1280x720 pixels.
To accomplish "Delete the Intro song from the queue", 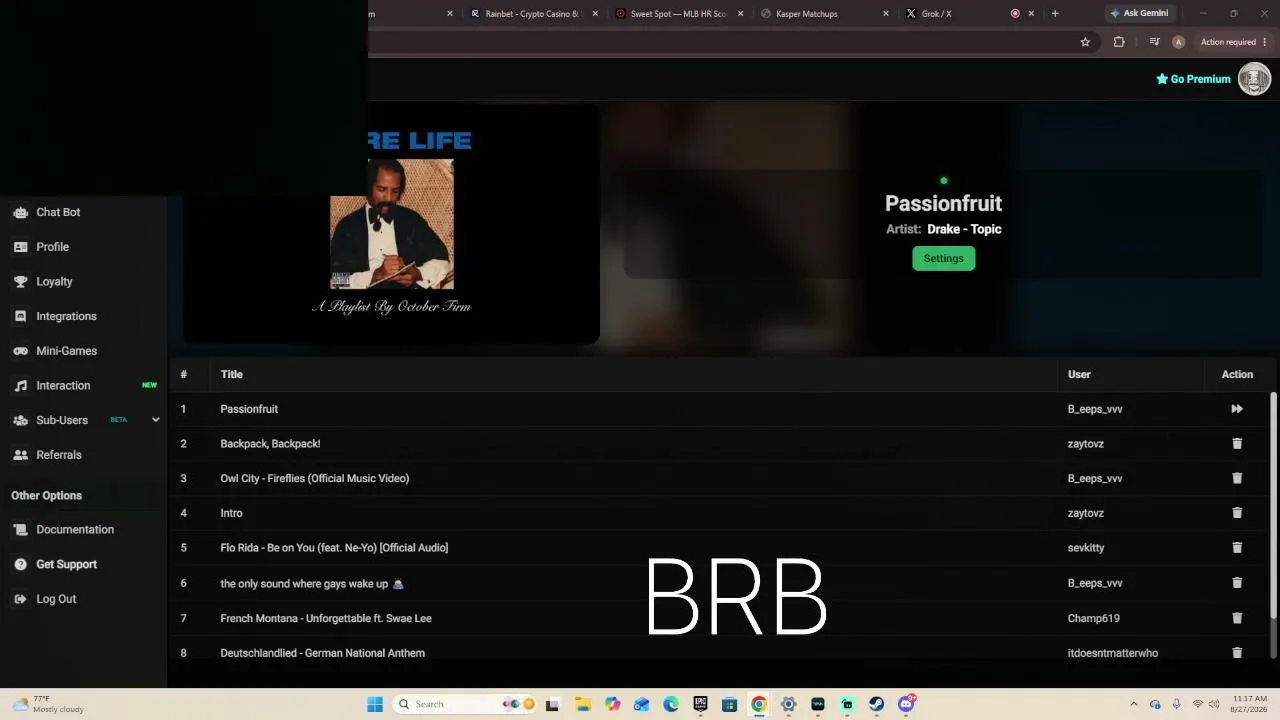I will 1237,513.
